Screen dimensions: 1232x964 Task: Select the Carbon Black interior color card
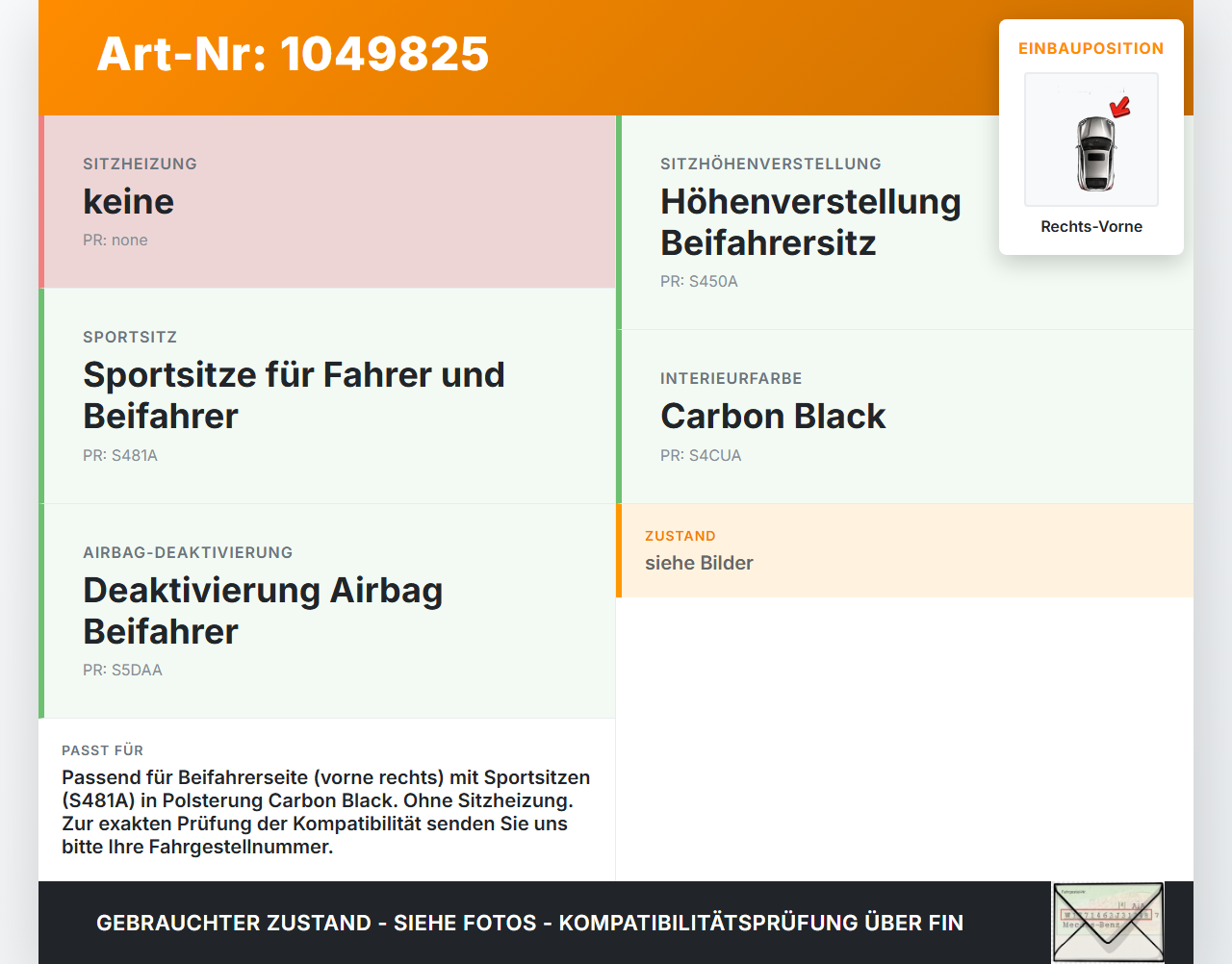(x=905, y=417)
